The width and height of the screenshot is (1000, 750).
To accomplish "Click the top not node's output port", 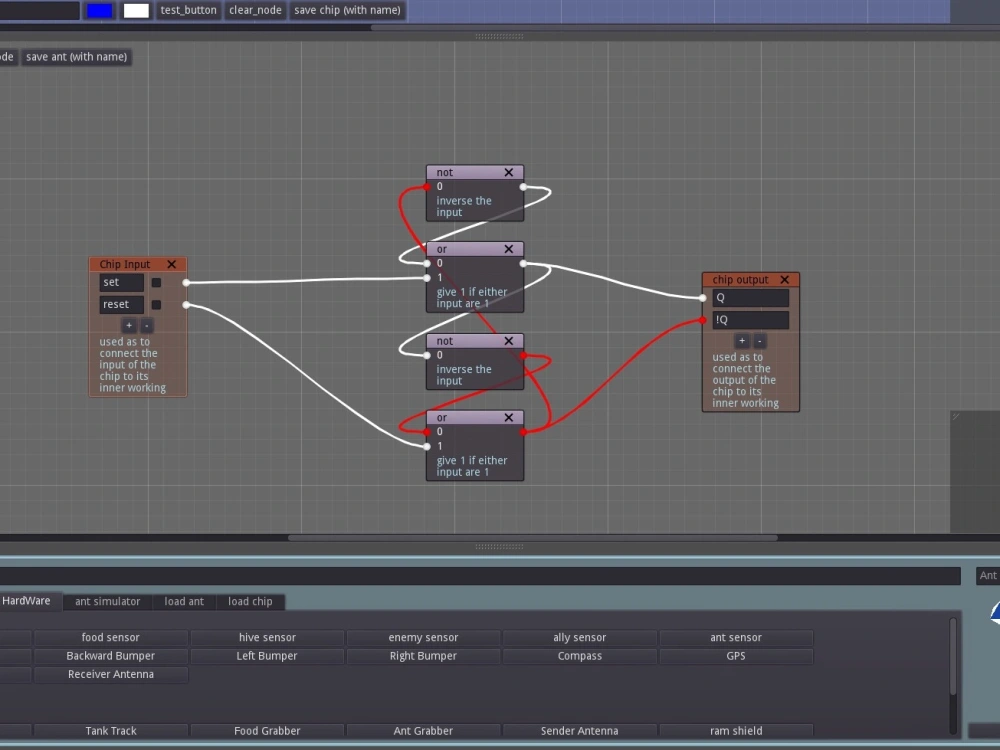I will 523,187.
